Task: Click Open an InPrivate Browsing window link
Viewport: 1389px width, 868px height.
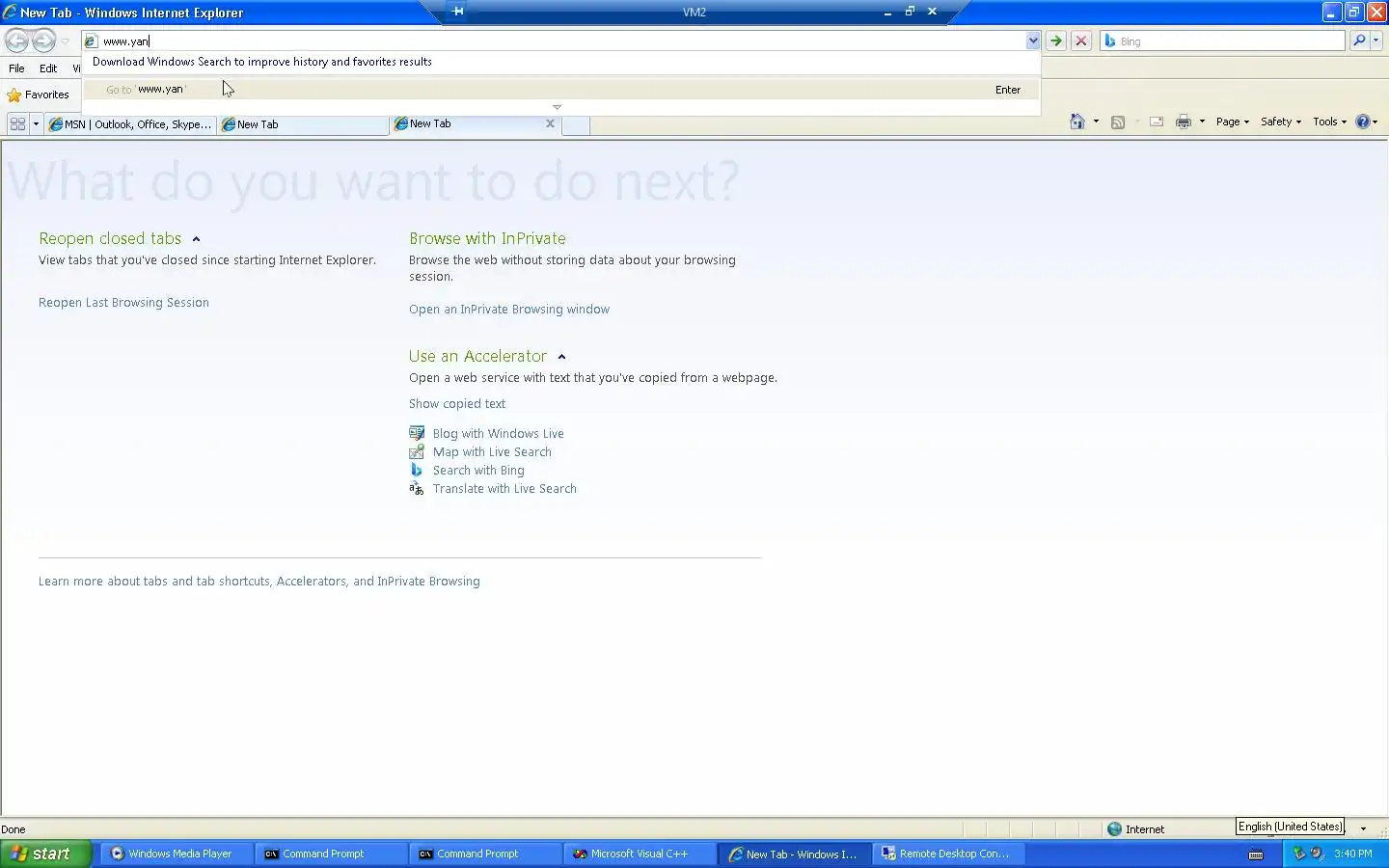Action: click(x=509, y=309)
